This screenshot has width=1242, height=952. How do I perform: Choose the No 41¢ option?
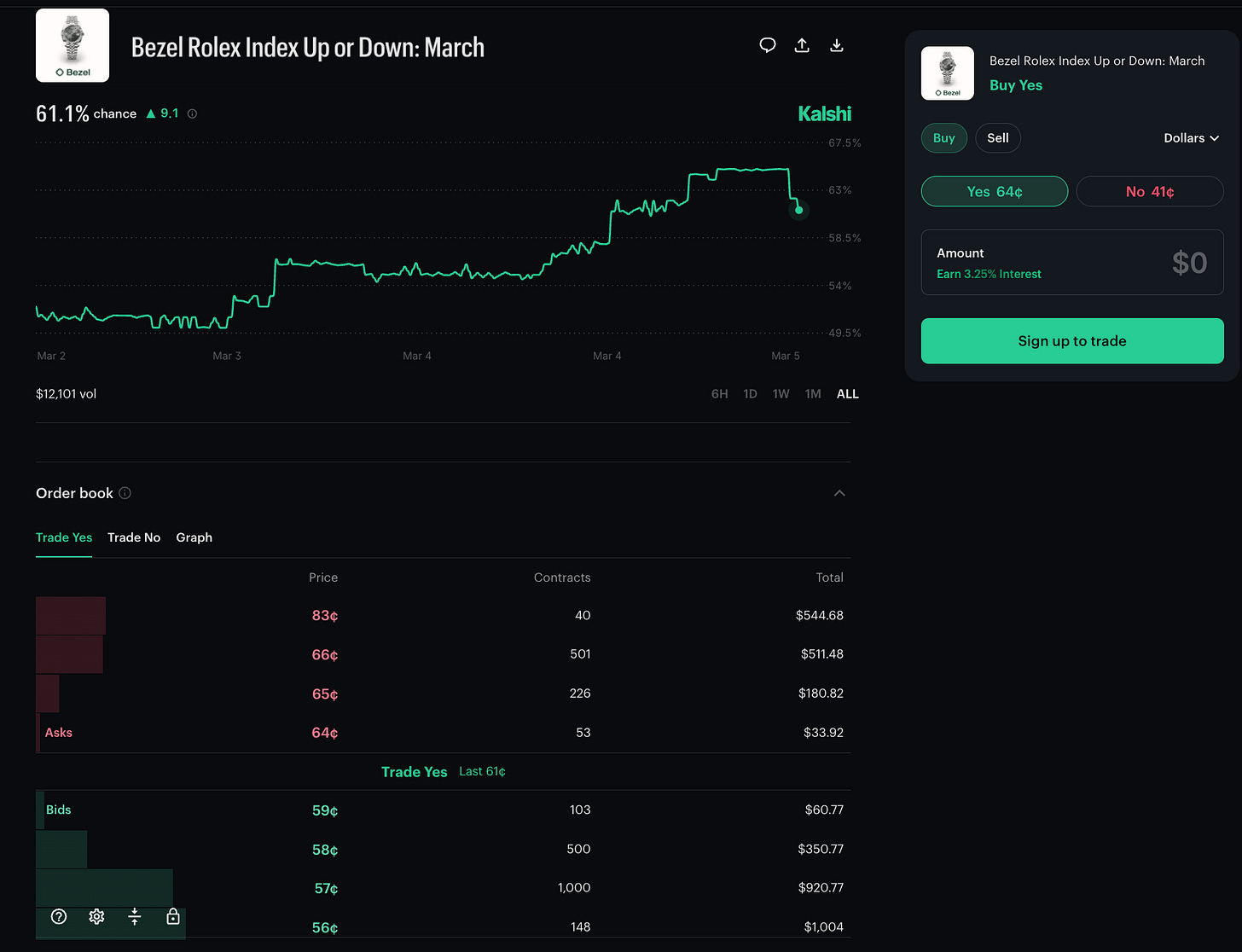(x=1150, y=191)
